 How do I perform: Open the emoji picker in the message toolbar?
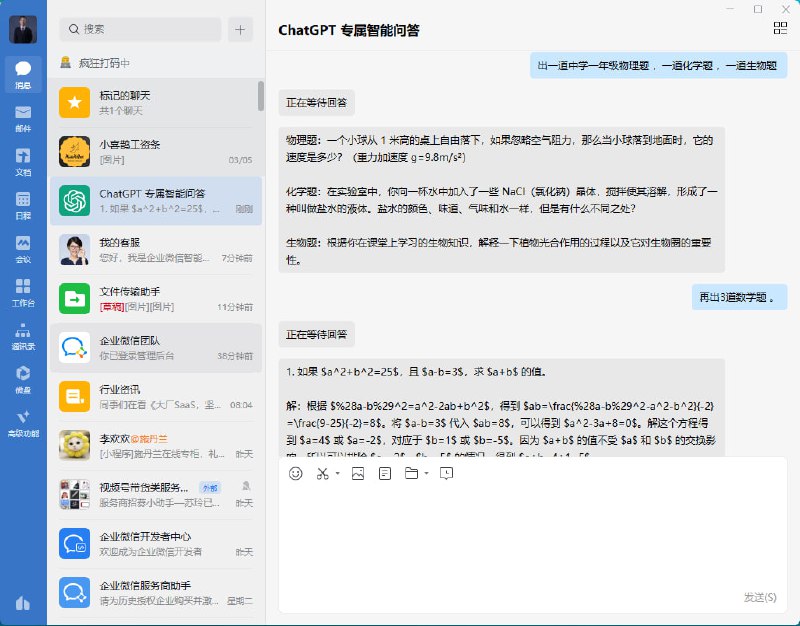[296, 473]
